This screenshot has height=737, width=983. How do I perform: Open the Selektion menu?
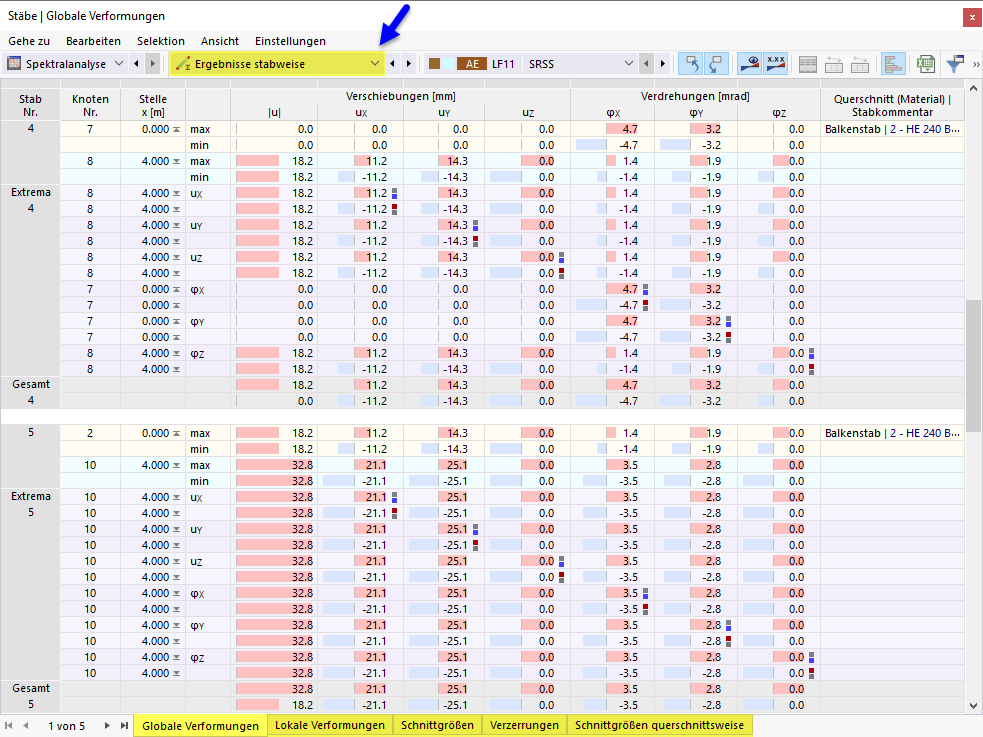click(161, 41)
